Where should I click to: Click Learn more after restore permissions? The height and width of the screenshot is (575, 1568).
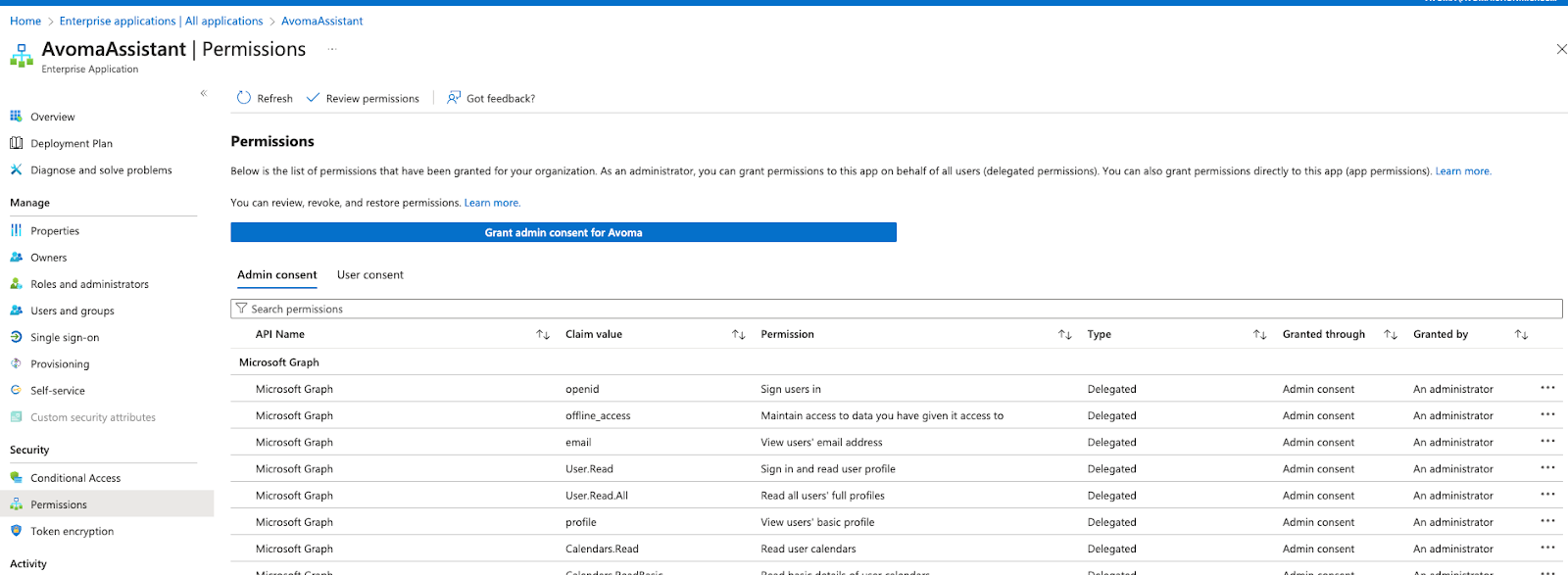click(492, 203)
